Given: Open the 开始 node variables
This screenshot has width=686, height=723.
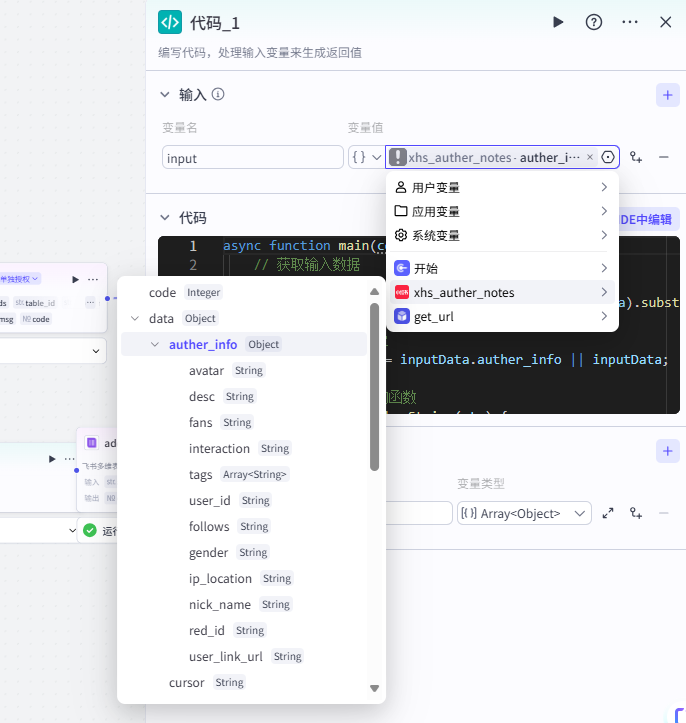Looking at the screenshot, I should click(x=502, y=268).
